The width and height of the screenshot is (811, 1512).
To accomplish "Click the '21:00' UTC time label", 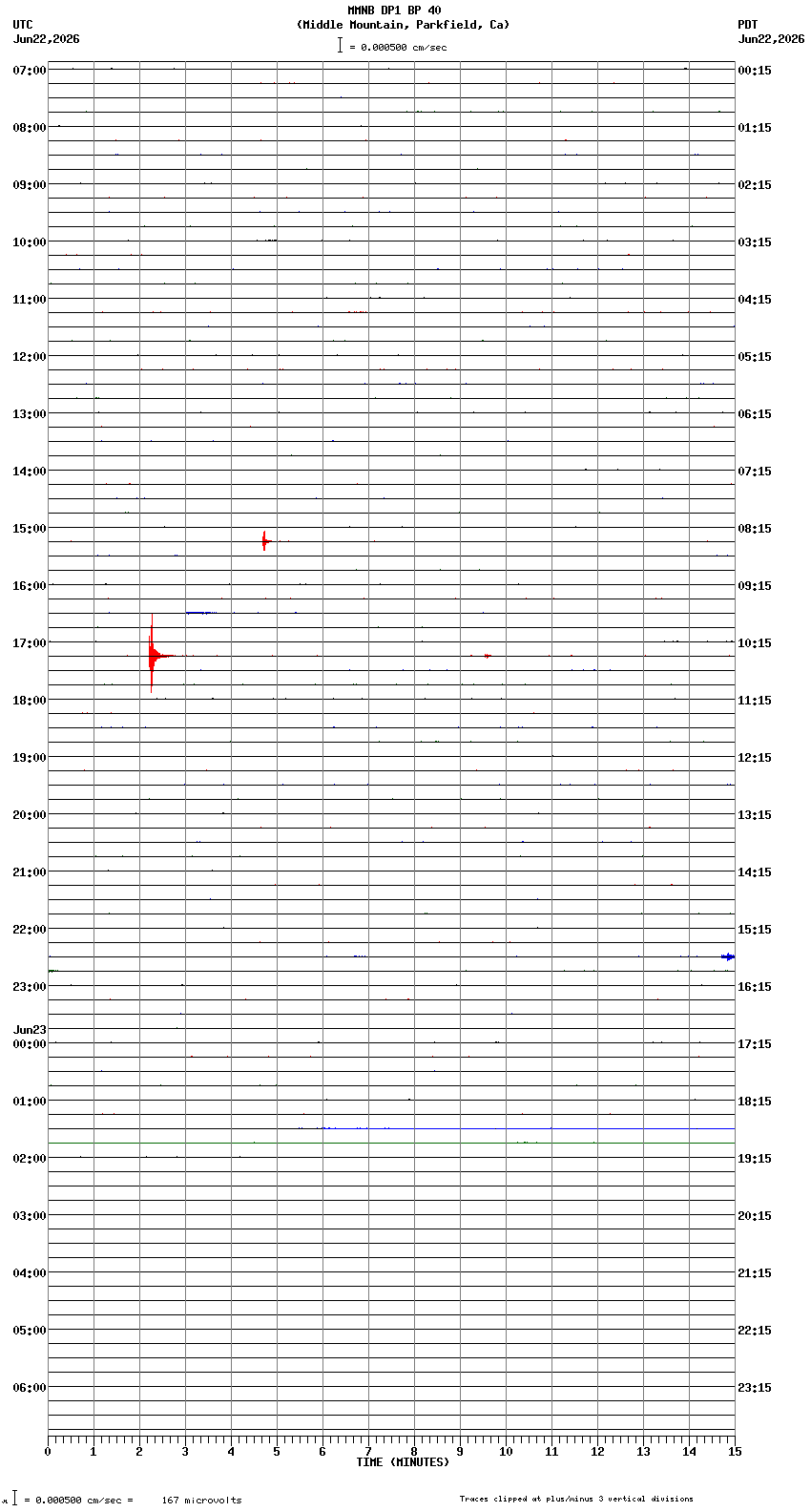I will (x=30, y=872).
